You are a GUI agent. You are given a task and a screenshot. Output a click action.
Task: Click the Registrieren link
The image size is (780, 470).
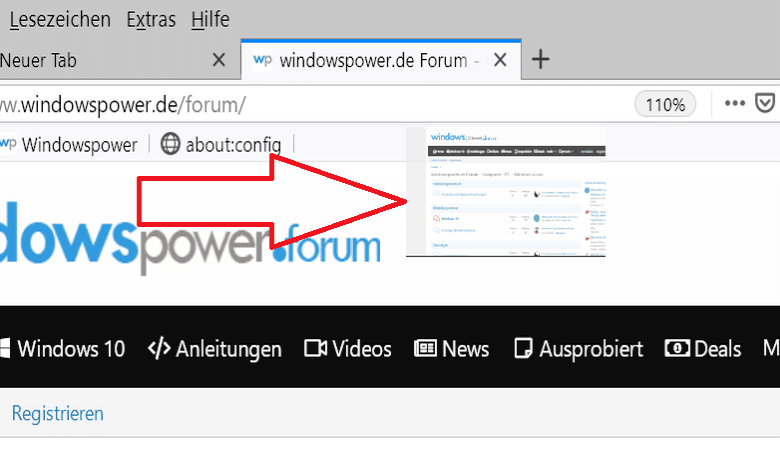(58, 414)
